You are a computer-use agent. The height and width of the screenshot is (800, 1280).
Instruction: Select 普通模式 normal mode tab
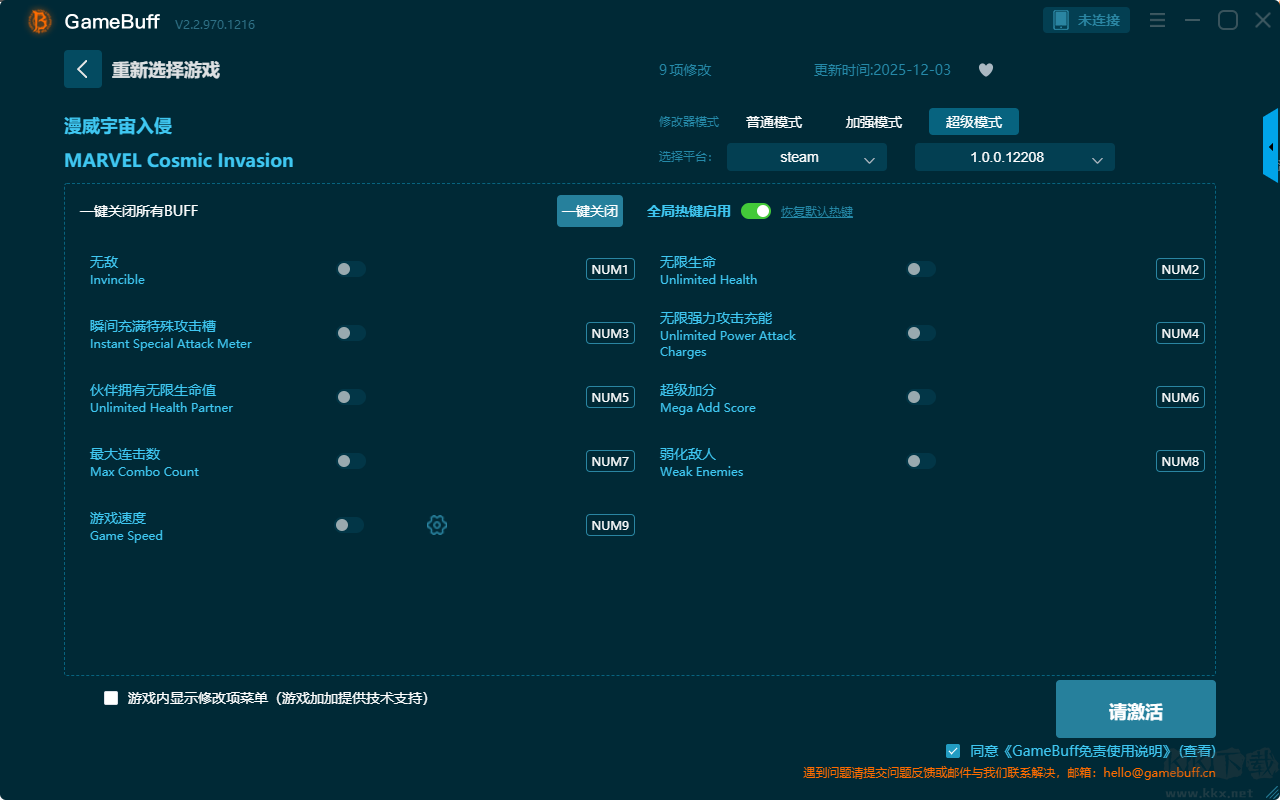774,122
